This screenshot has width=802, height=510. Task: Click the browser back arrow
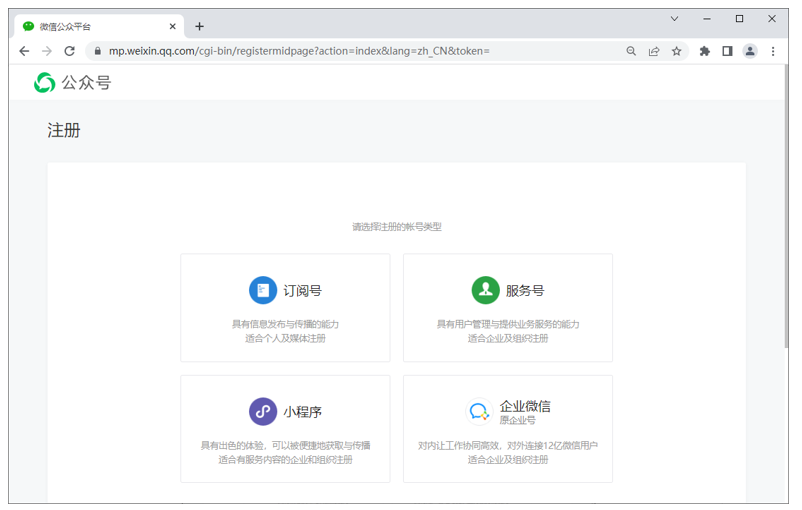click(x=24, y=51)
